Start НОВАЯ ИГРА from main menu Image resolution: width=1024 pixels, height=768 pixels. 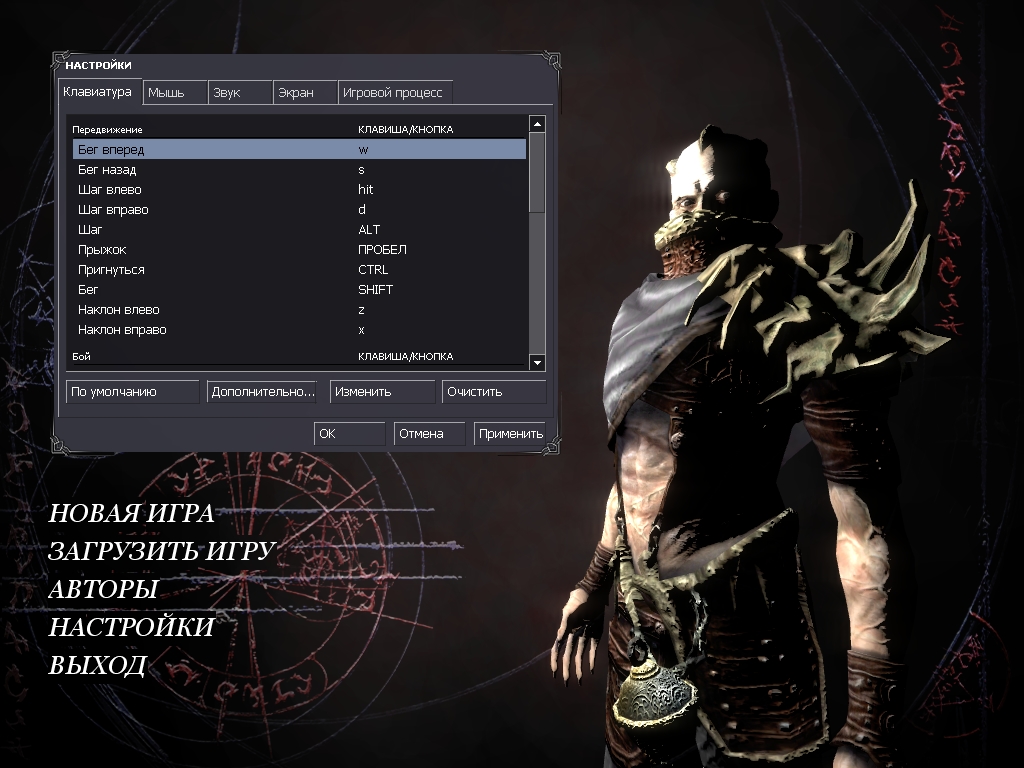[x=131, y=514]
